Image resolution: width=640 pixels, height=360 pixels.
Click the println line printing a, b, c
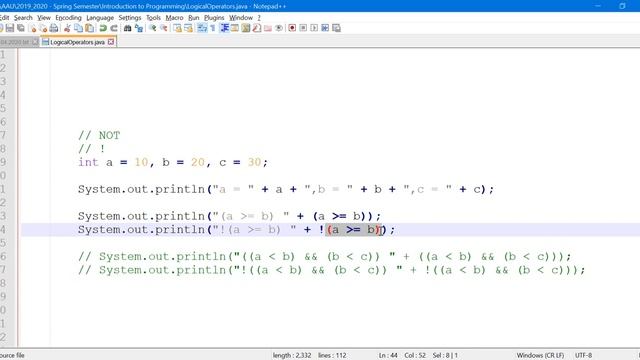click(x=286, y=189)
